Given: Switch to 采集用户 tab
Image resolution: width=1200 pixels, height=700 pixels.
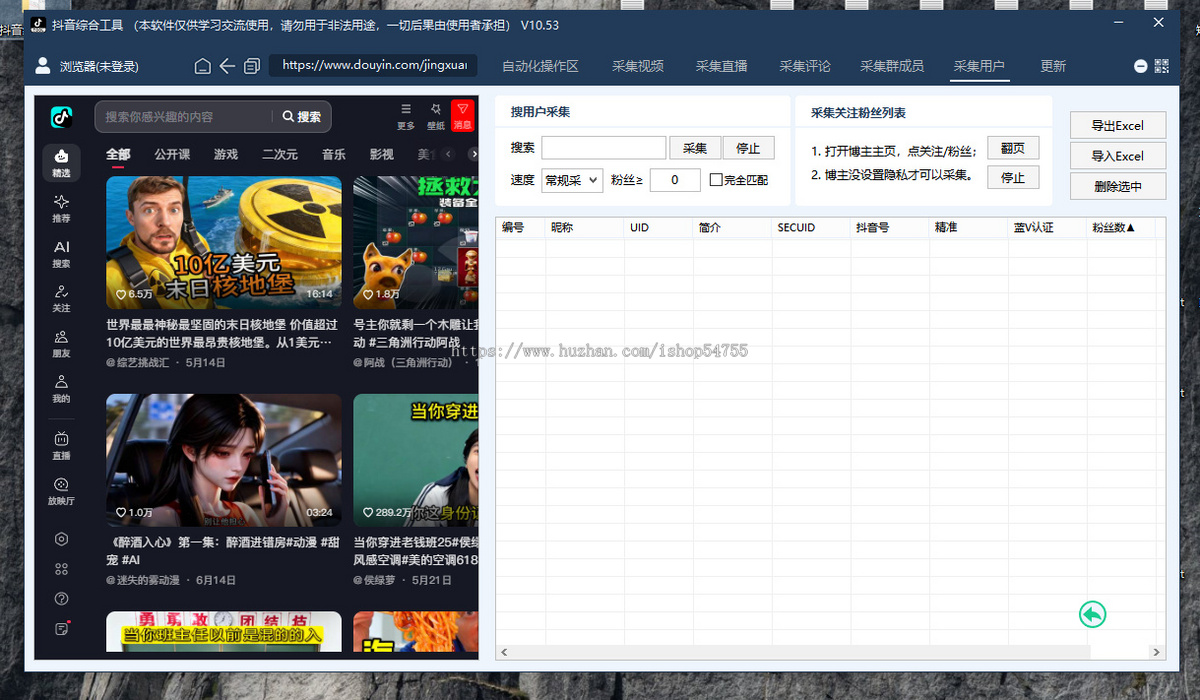Looking at the screenshot, I should point(979,66).
